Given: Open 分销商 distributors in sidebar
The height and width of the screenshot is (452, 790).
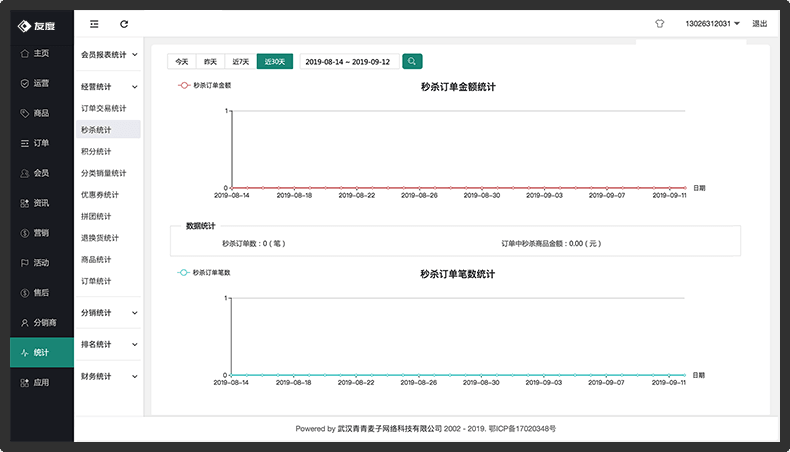Looking at the screenshot, I should (41, 322).
